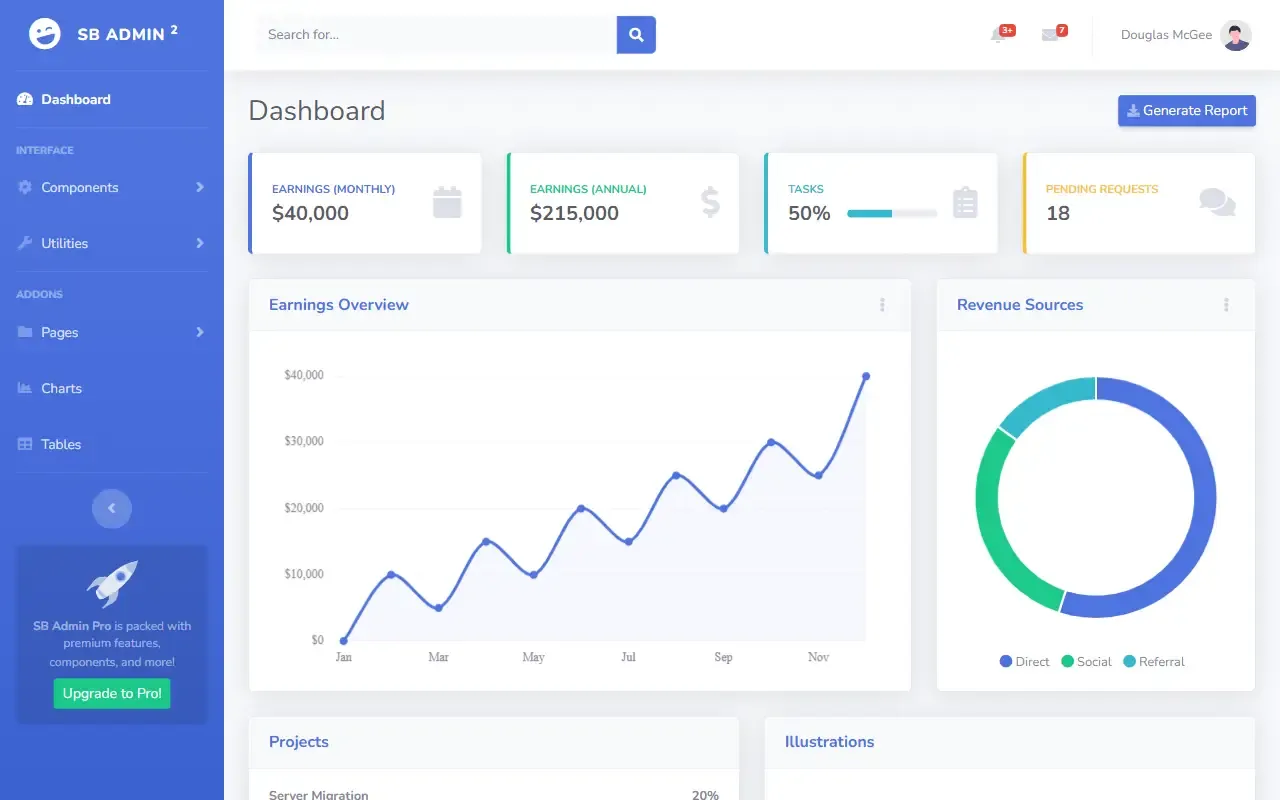This screenshot has width=1280, height=800.
Task: Click the clipboard icon on Tasks card
Action: tap(965, 202)
